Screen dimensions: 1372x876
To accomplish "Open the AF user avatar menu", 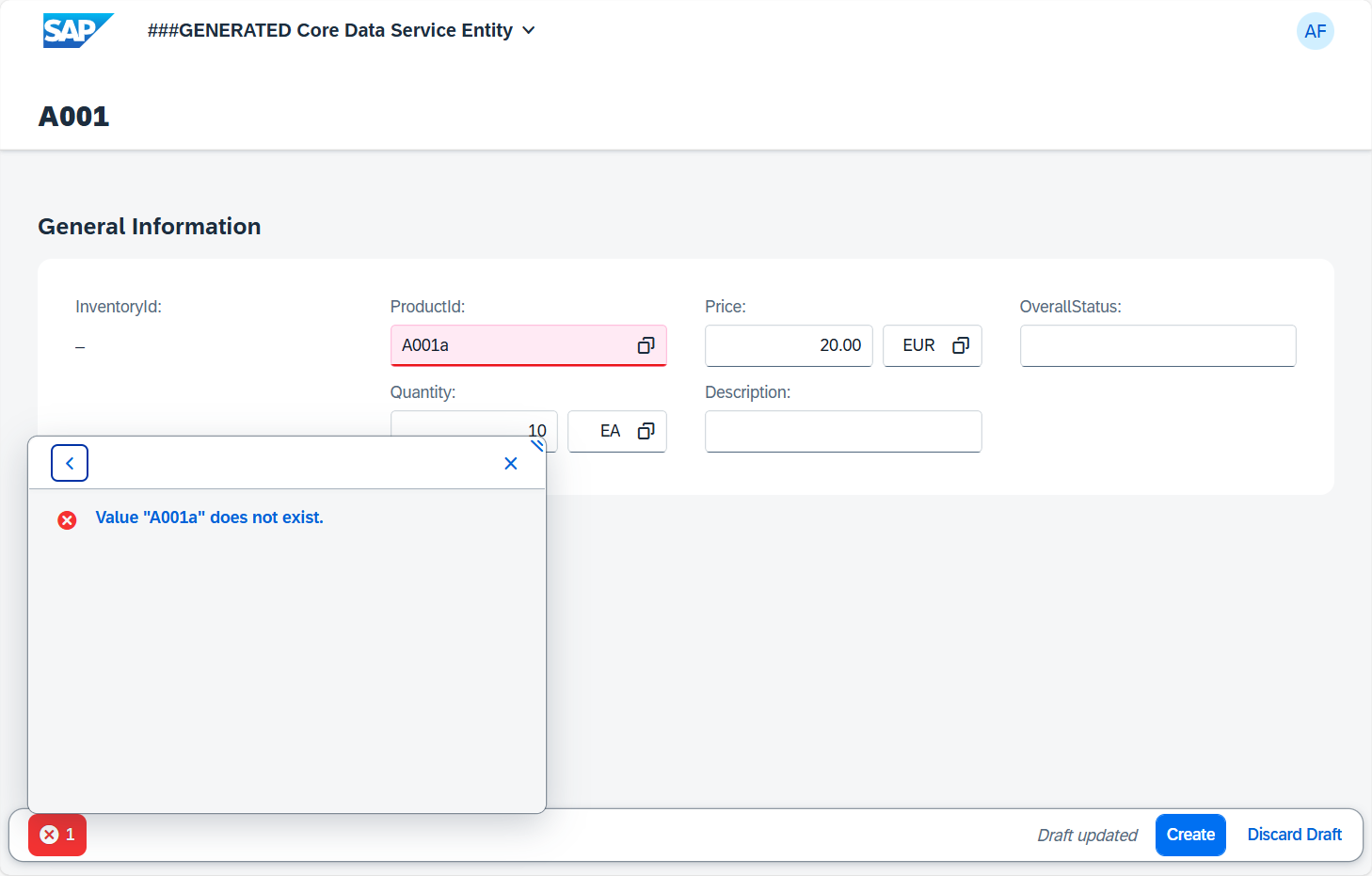I will [x=1315, y=31].
